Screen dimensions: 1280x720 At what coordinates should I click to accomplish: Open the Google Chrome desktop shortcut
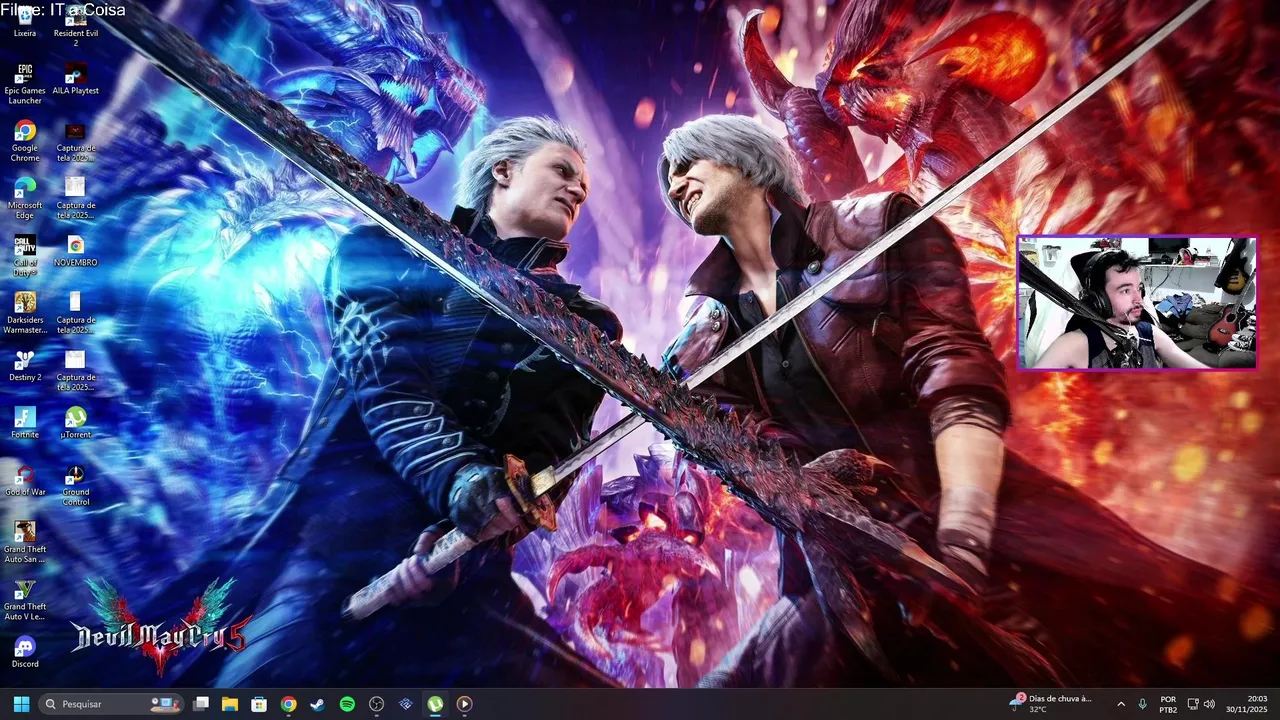point(25,141)
